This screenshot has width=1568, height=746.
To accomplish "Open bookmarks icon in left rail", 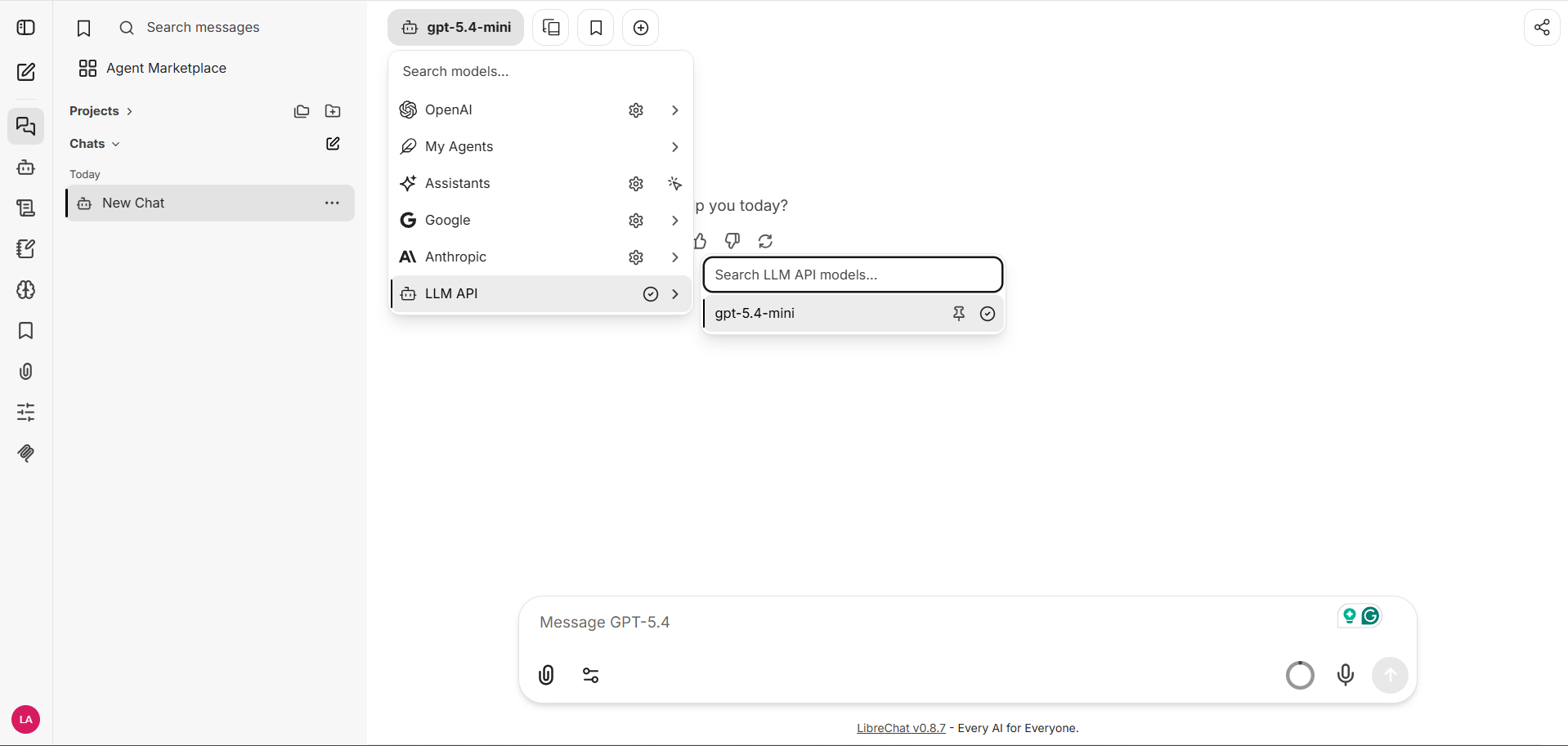I will pos(26,331).
